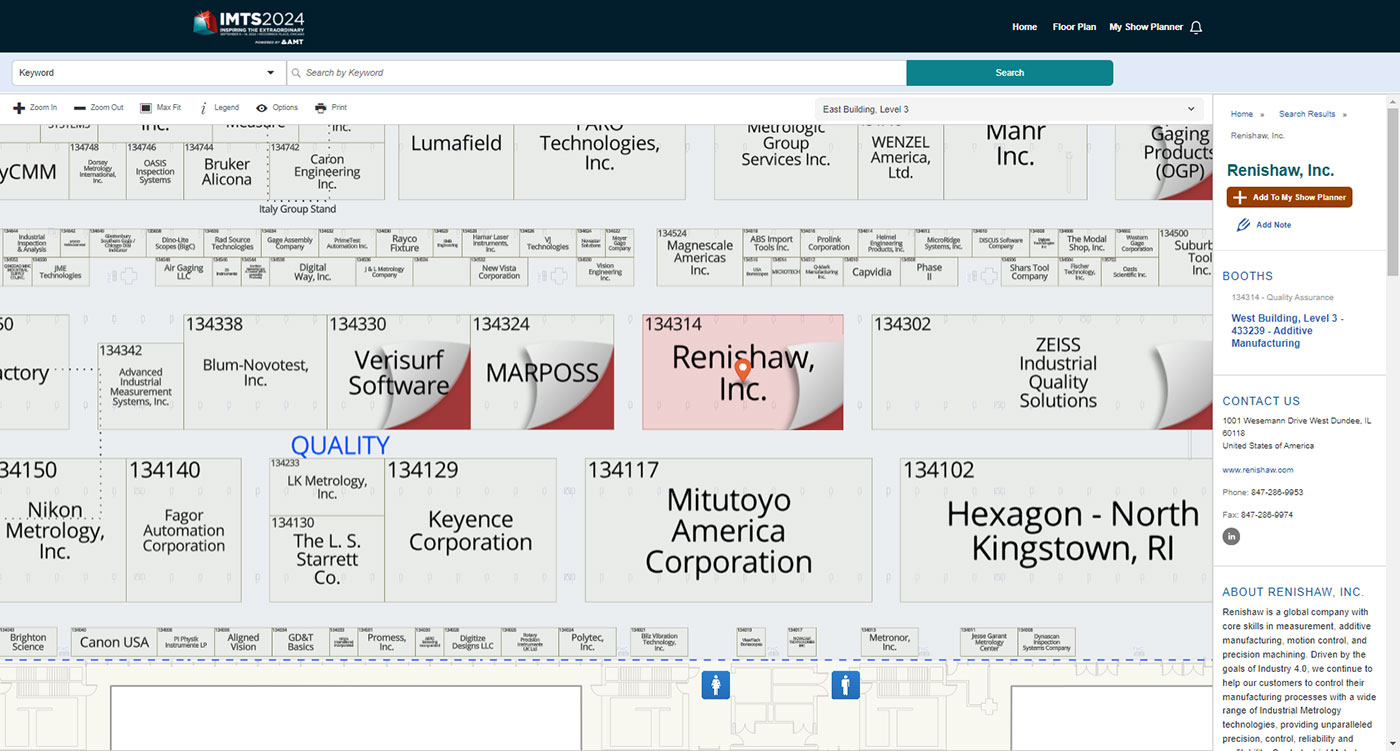1400x751 pixels.
Task: Open My Show Planner navigation item
Action: click(1146, 27)
